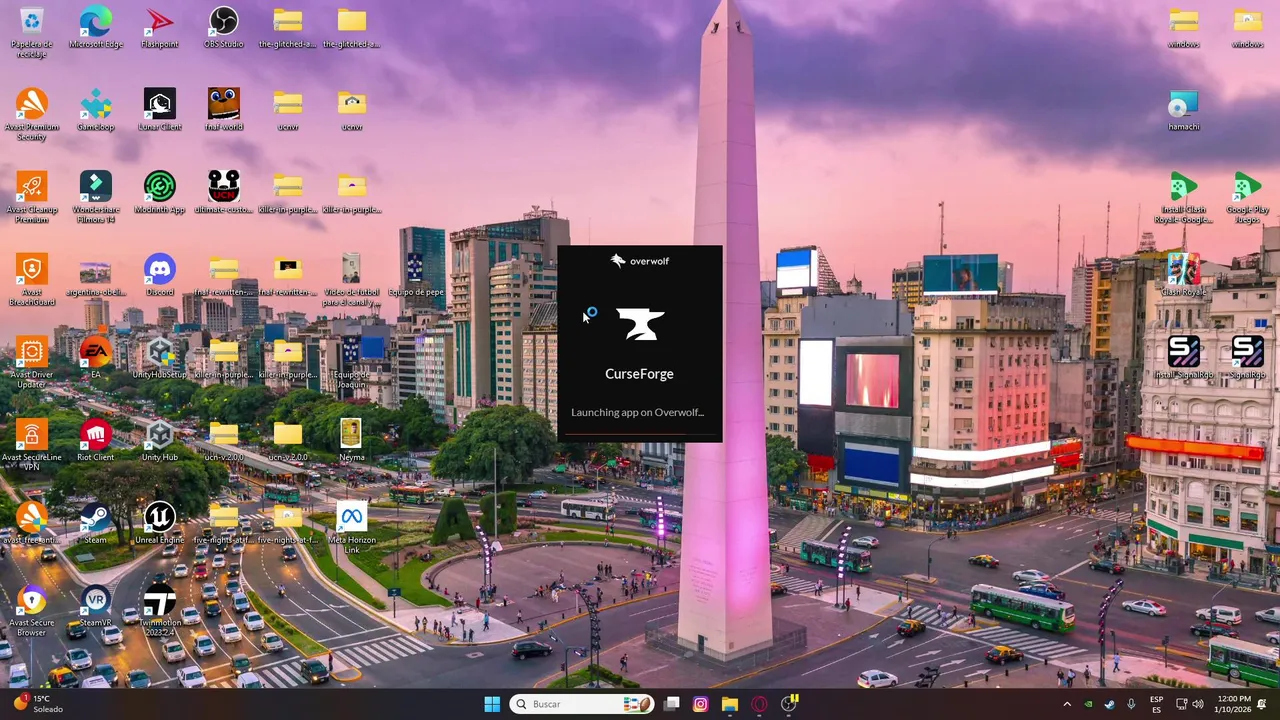
Task: Open Avast Premium Security shortcut
Action: point(31,114)
